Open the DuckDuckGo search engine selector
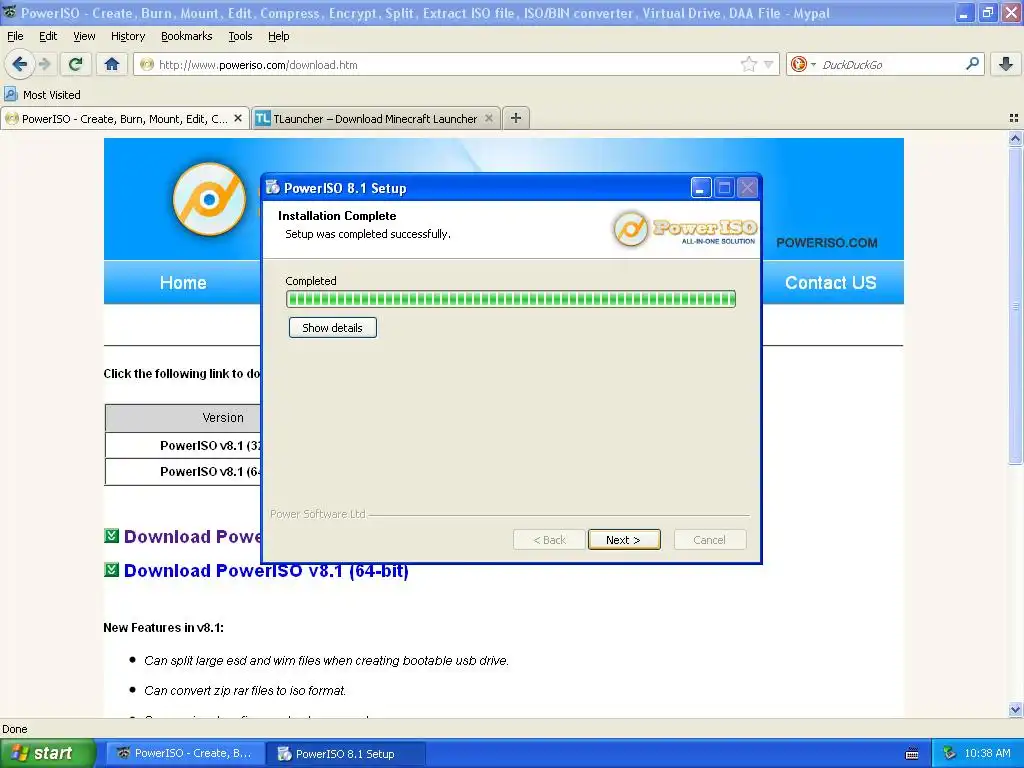Screen dimensions: 1024x768 click(803, 64)
